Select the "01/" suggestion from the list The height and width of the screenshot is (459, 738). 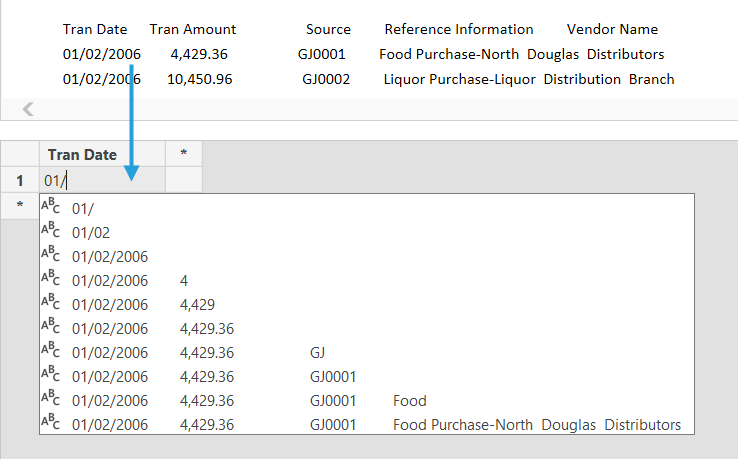83,208
